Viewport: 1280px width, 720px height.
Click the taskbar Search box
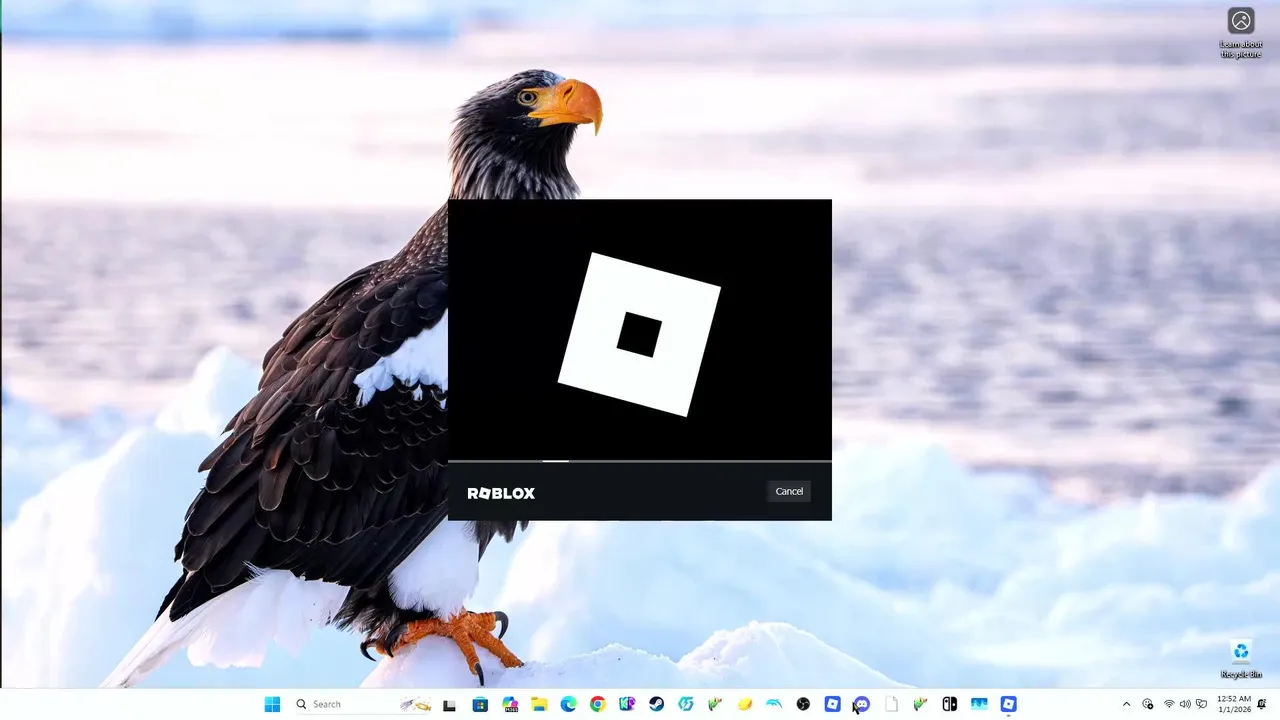363,704
